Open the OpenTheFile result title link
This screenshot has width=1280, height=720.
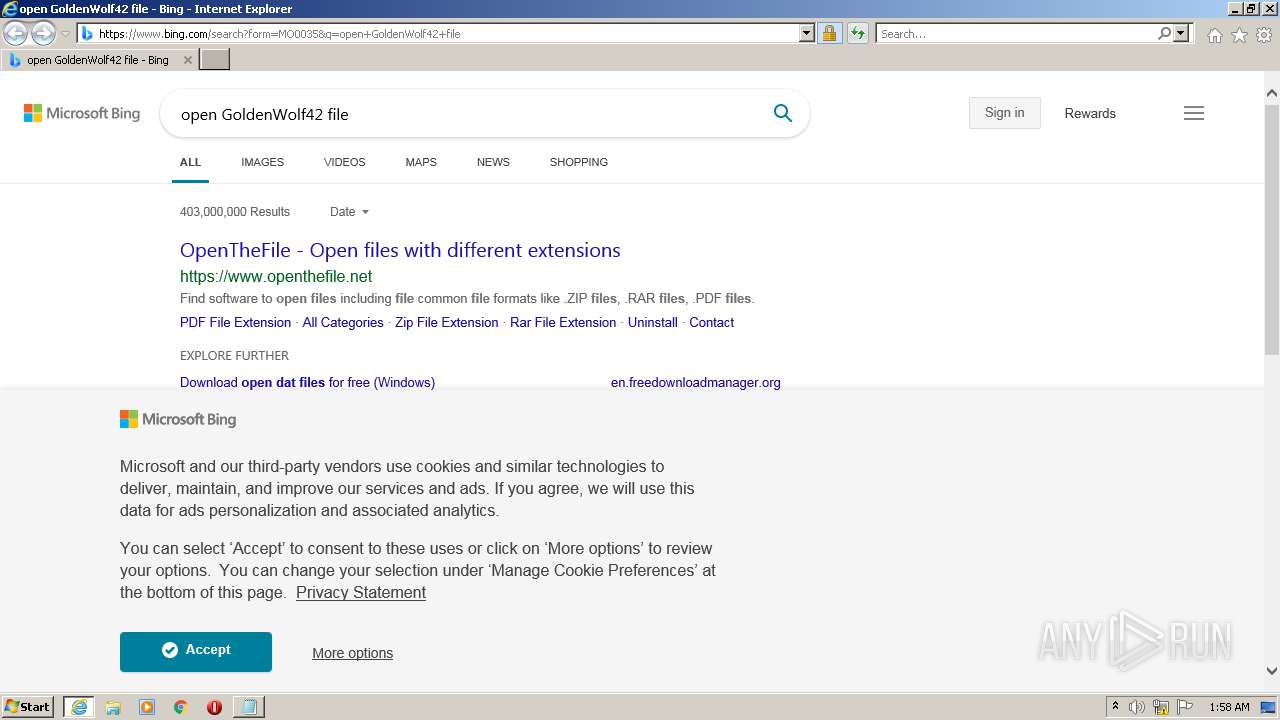point(400,250)
